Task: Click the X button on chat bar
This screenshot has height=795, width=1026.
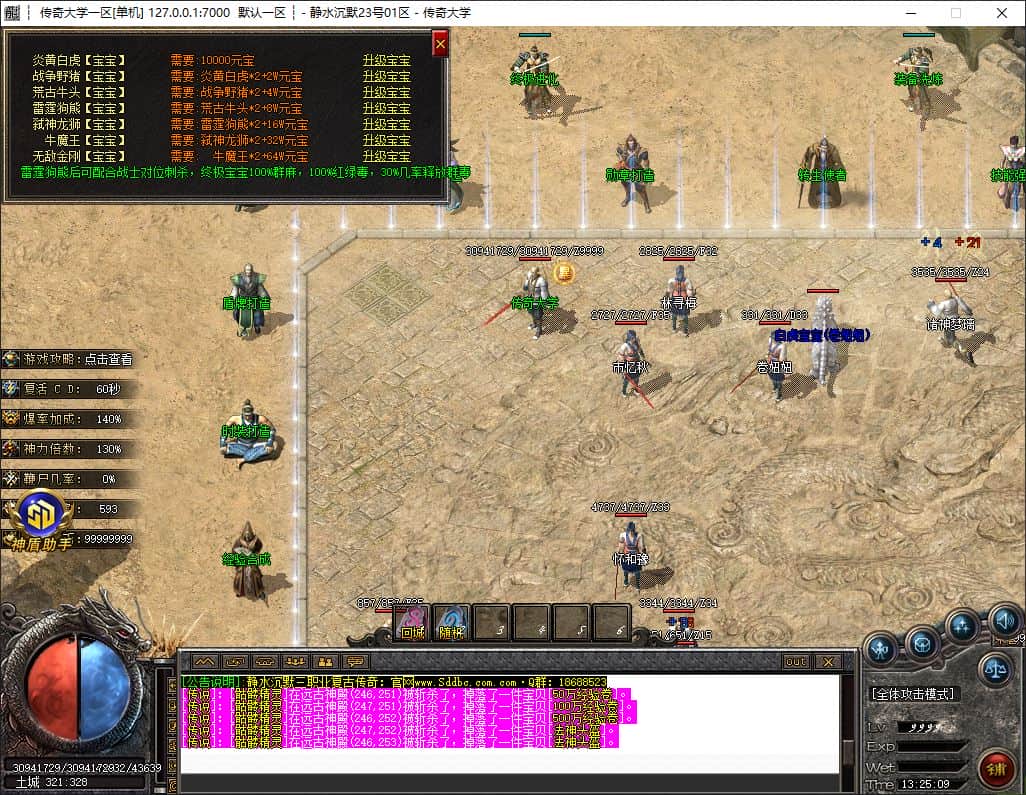Action: (x=828, y=662)
